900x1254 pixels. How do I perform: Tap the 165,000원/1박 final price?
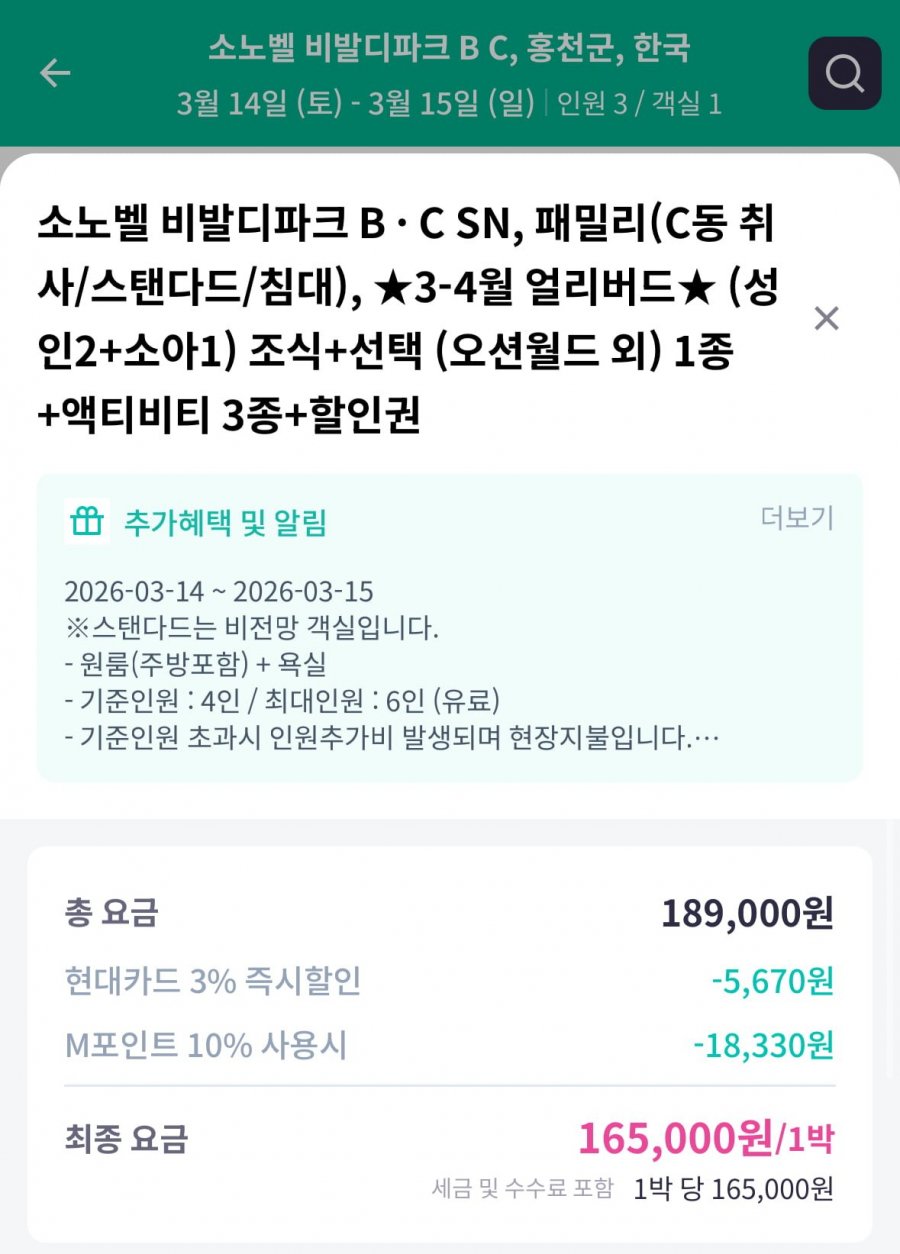(x=705, y=1137)
